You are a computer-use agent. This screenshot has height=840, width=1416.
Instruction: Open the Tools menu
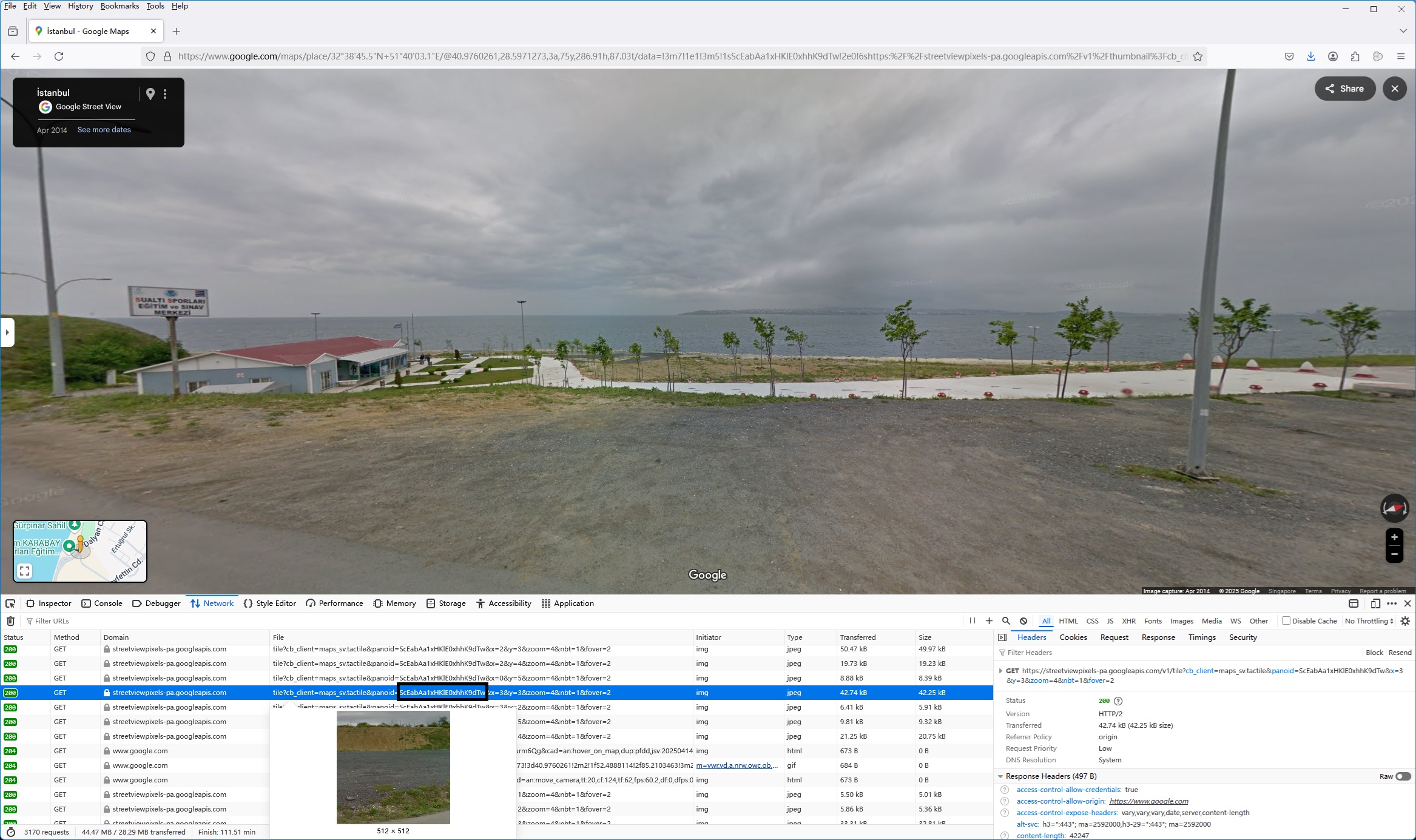coord(155,6)
